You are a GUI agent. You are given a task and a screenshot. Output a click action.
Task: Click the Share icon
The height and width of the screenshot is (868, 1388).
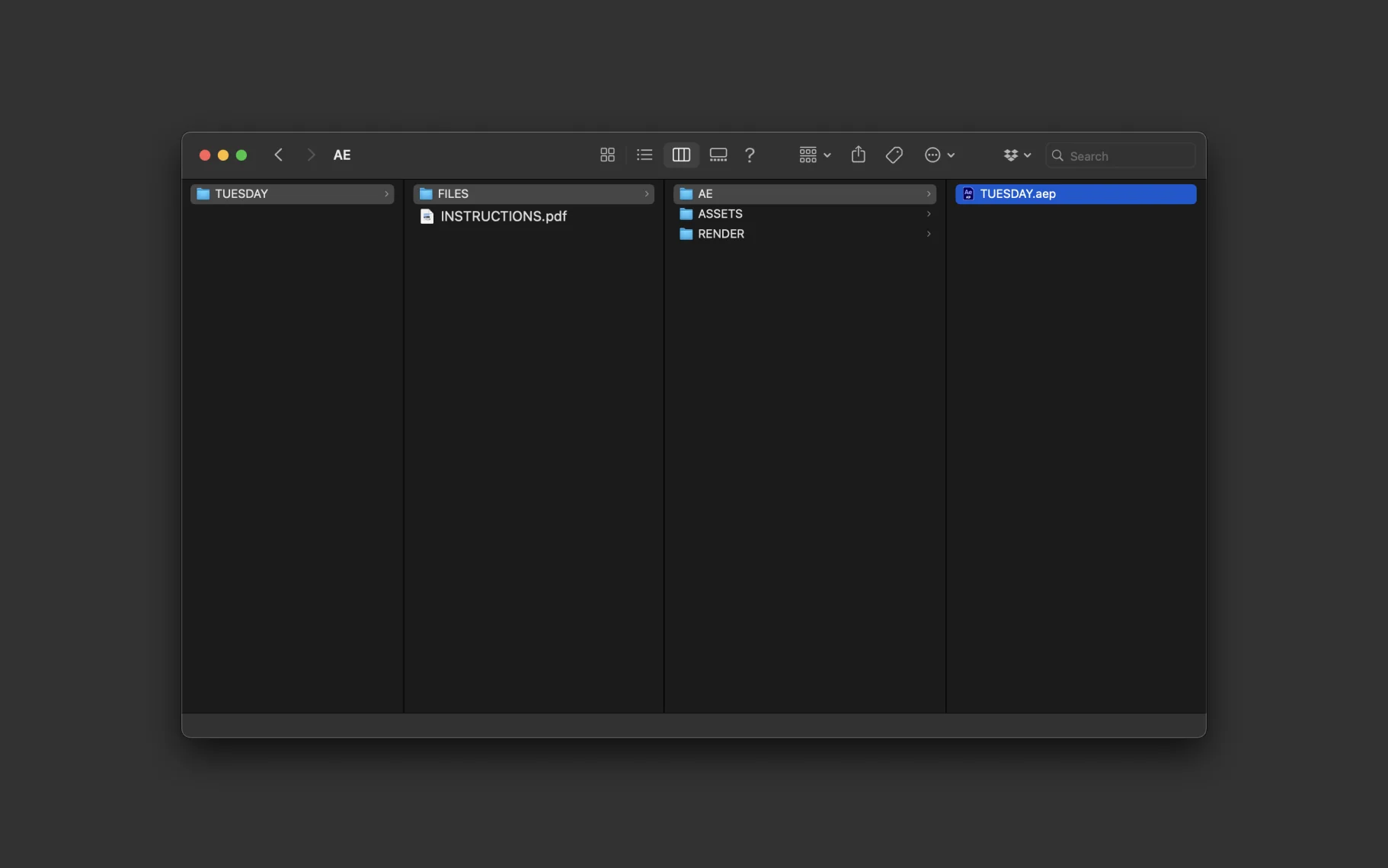tap(859, 155)
